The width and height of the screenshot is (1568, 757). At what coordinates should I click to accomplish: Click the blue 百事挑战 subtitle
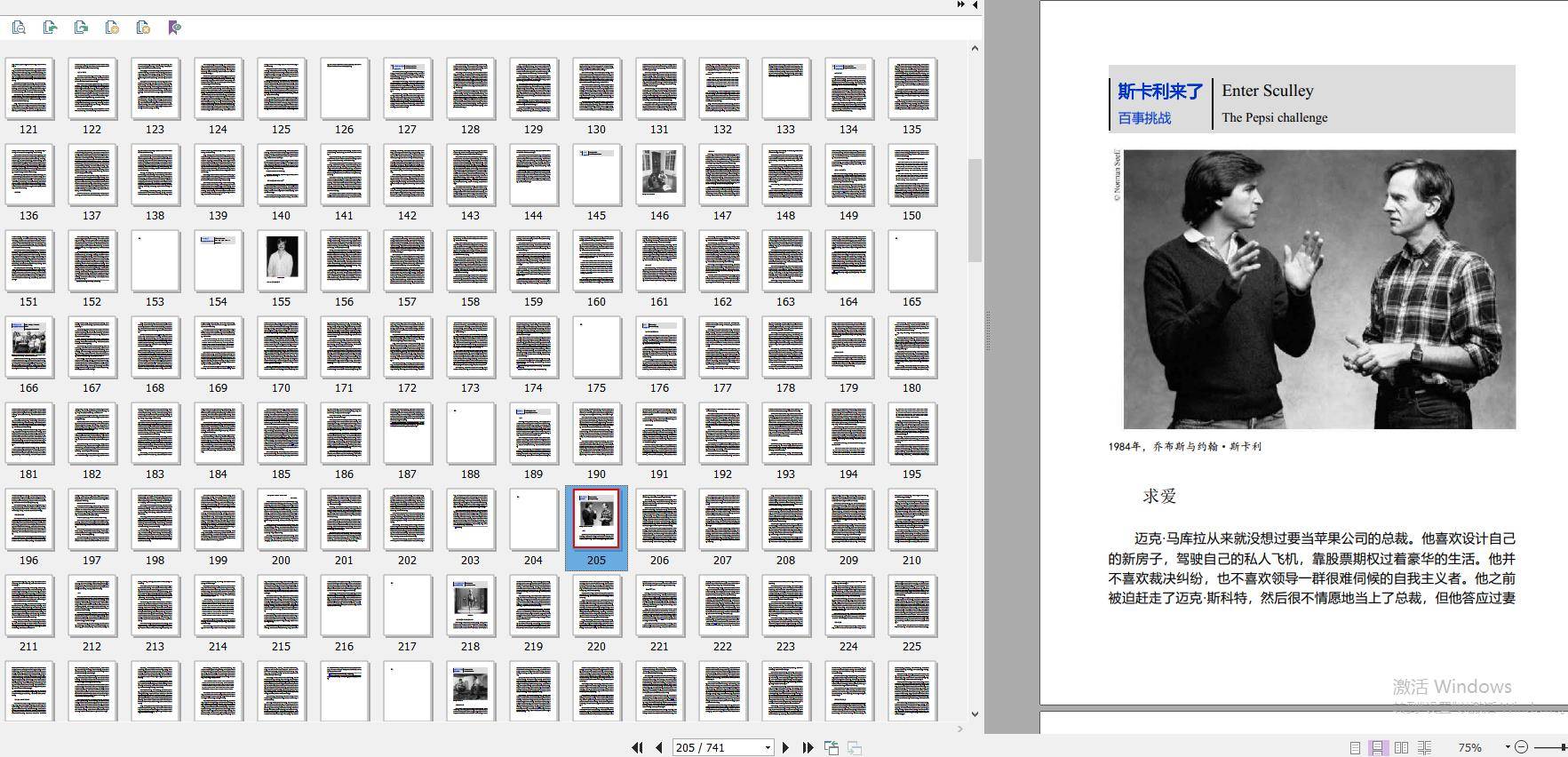(1144, 118)
